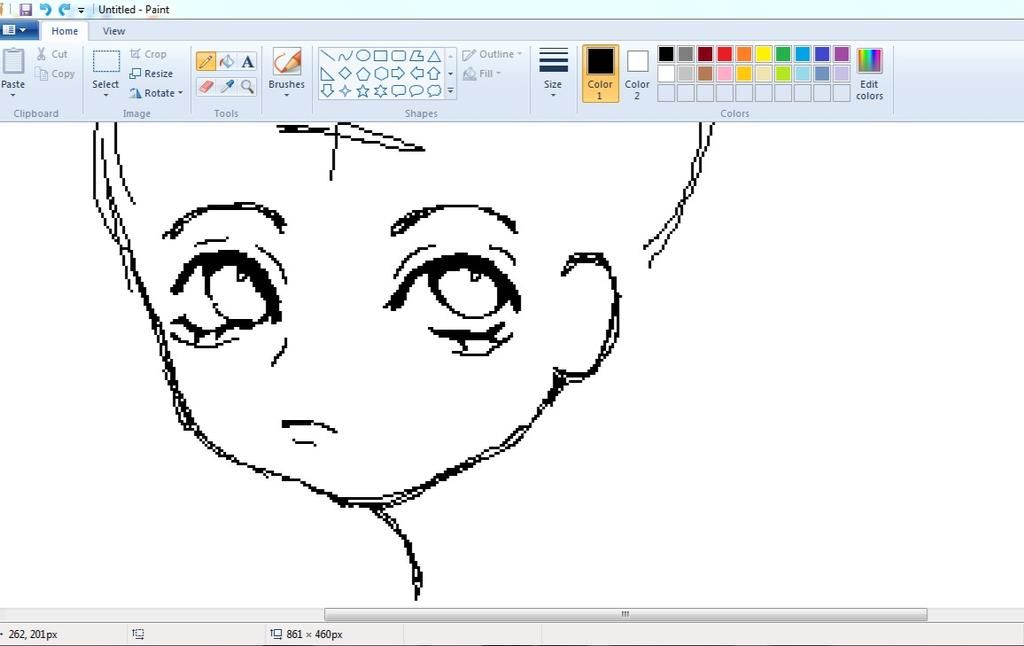Choose the Rounded rectangular callout shape

tap(398, 91)
